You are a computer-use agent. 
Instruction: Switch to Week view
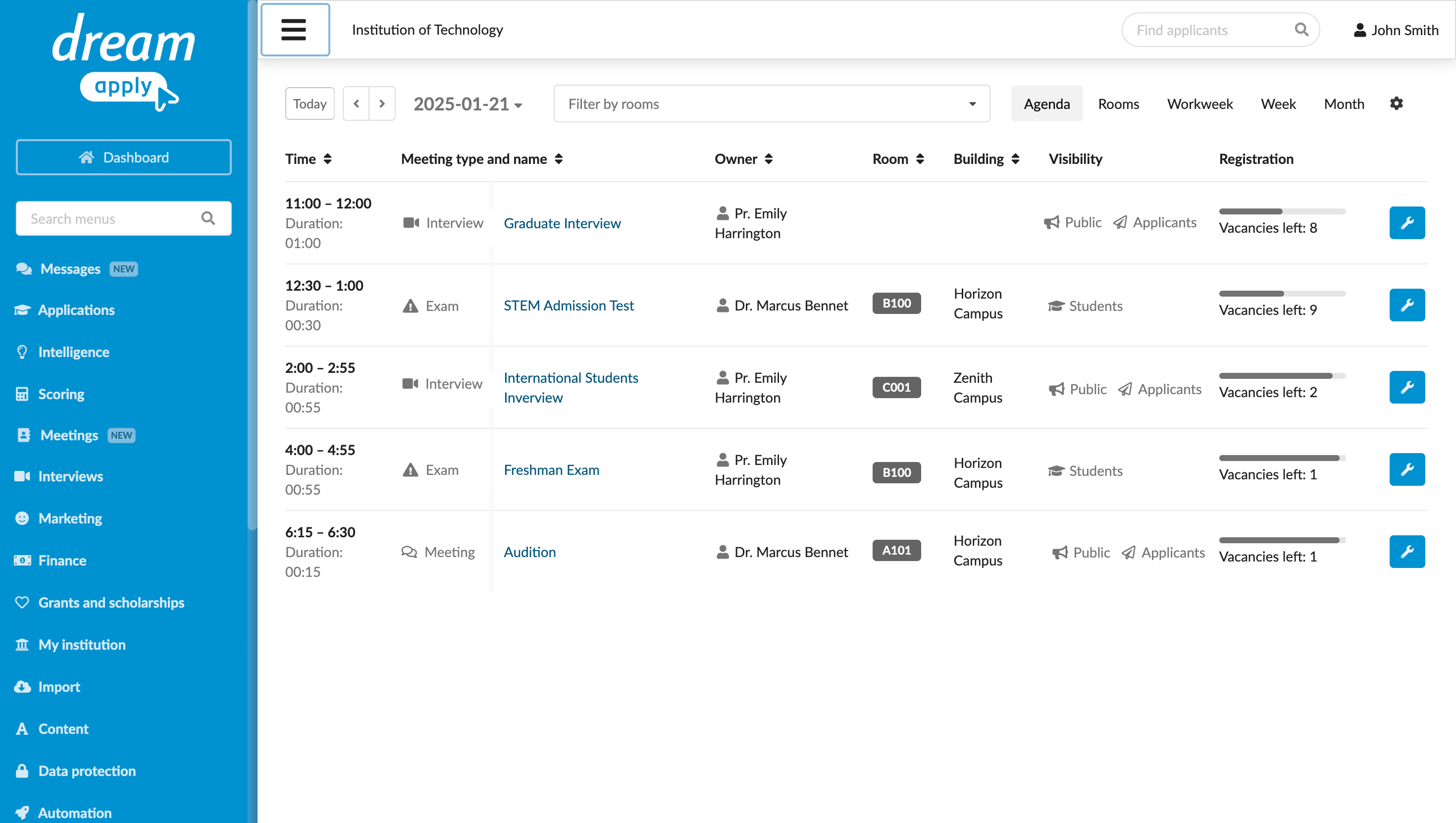tap(1278, 103)
